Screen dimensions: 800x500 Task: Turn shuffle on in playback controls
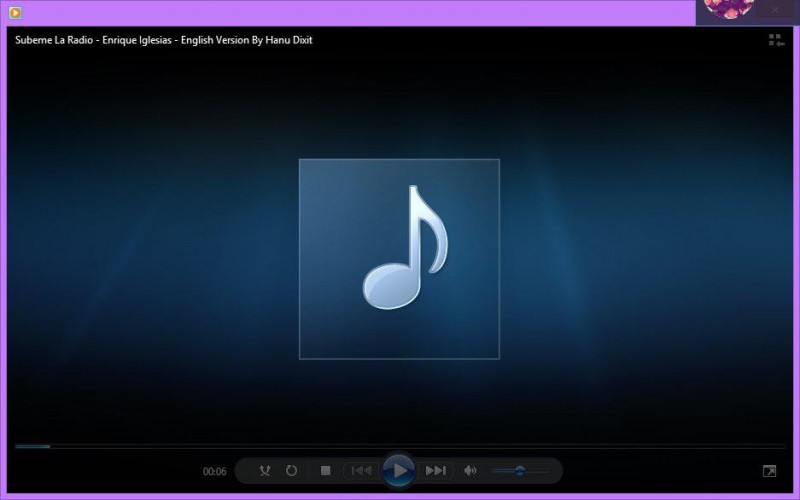(x=264, y=470)
